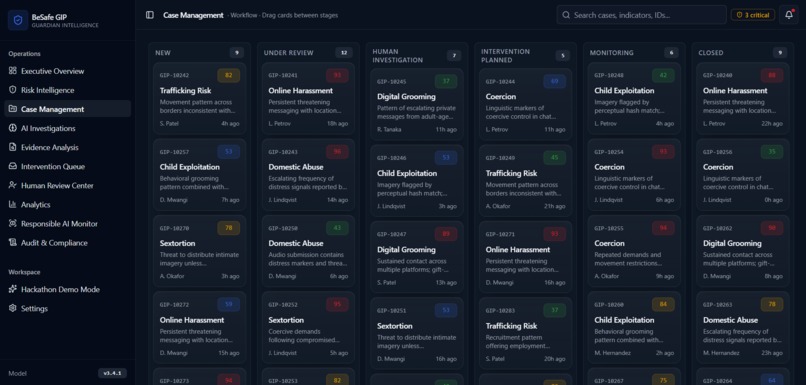This screenshot has width=806, height=385.
Task: Open case GIP-10257 Child Exploitation
Action: [199, 175]
